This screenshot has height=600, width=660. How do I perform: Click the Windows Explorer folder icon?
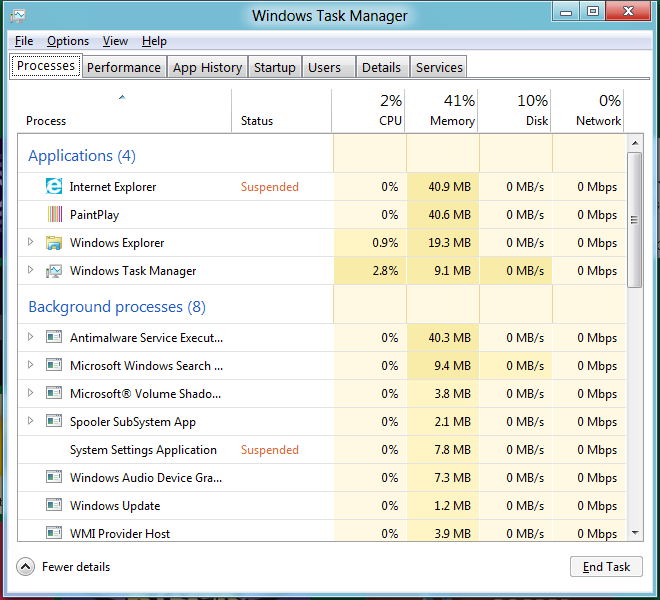point(54,243)
